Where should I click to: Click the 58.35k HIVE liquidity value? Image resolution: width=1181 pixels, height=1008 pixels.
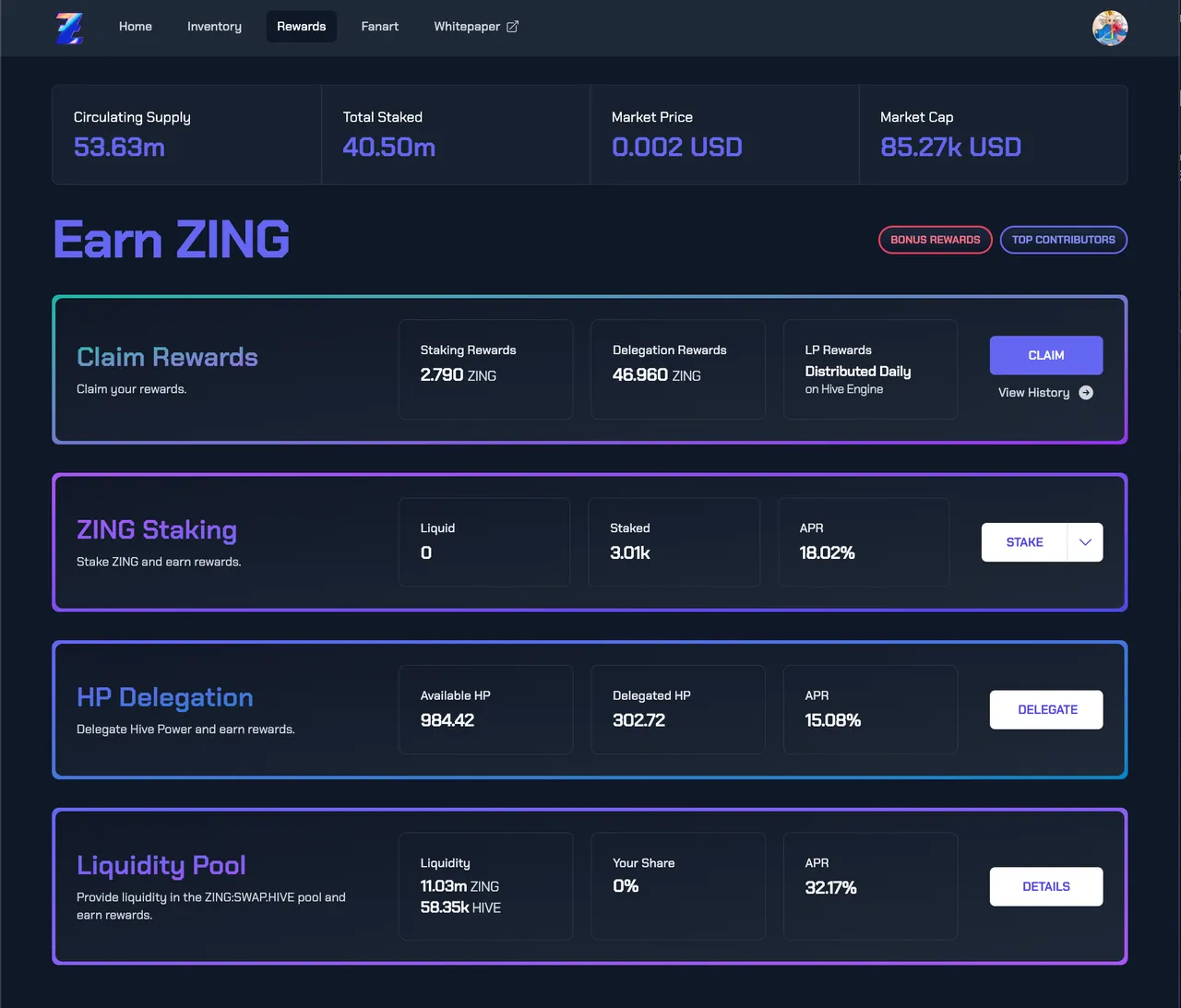click(x=460, y=907)
